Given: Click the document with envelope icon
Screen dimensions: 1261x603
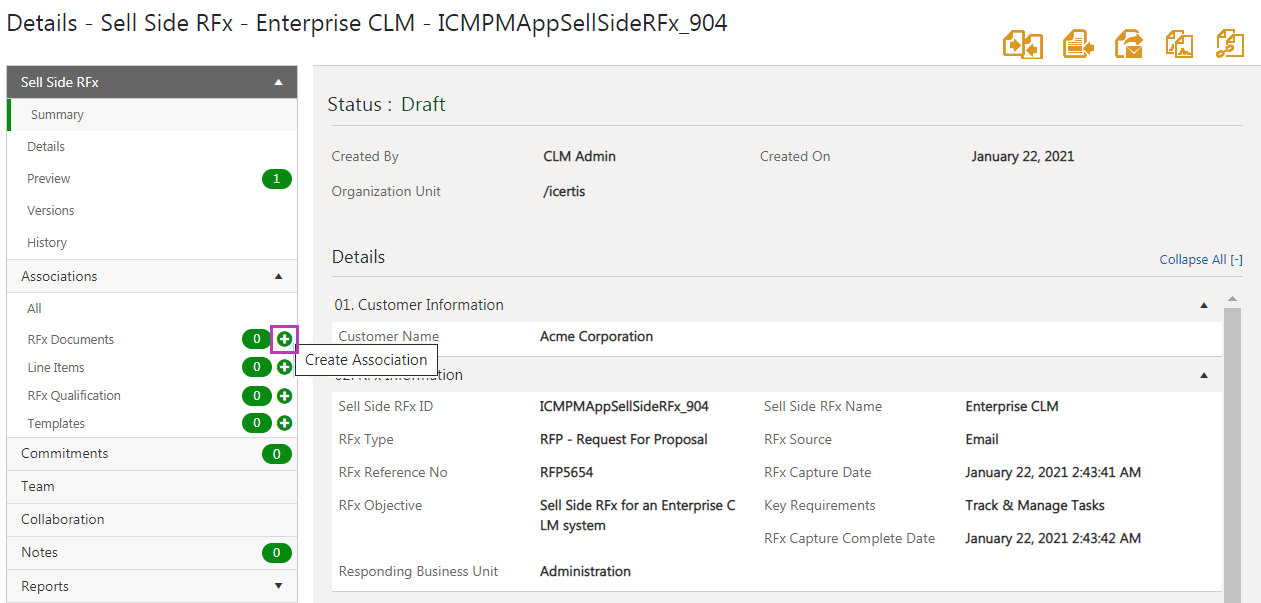Looking at the screenshot, I should pyautogui.click(x=1130, y=44).
